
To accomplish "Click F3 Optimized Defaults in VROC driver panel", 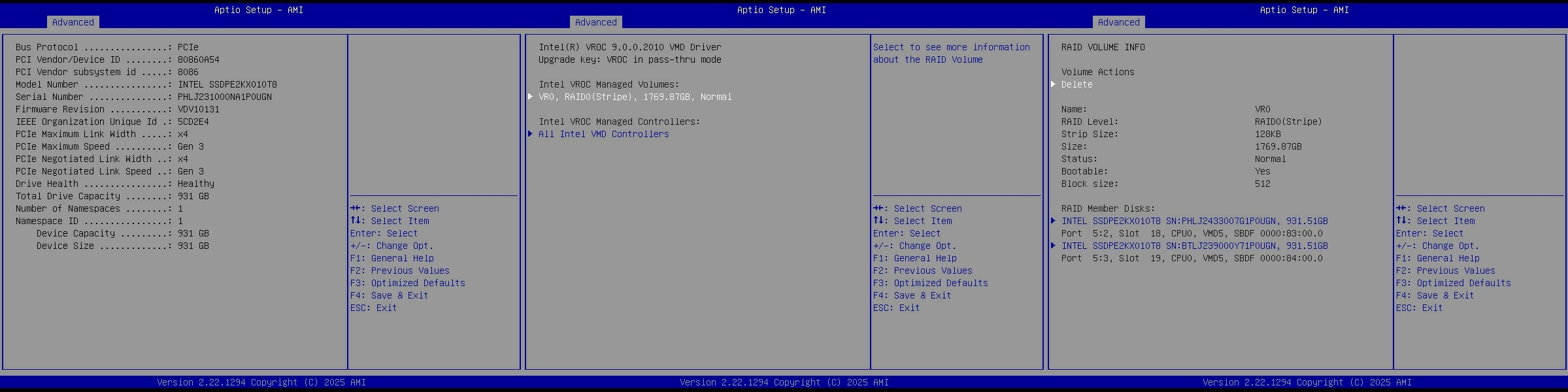I will [x=930, y=283].
